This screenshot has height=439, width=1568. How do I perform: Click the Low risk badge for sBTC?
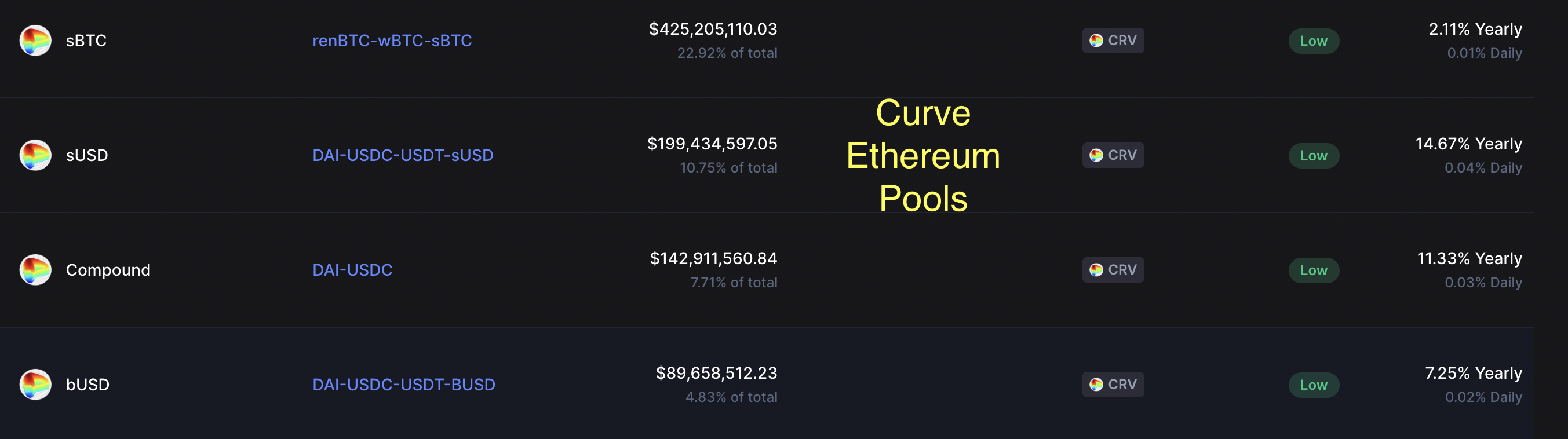1314,41
